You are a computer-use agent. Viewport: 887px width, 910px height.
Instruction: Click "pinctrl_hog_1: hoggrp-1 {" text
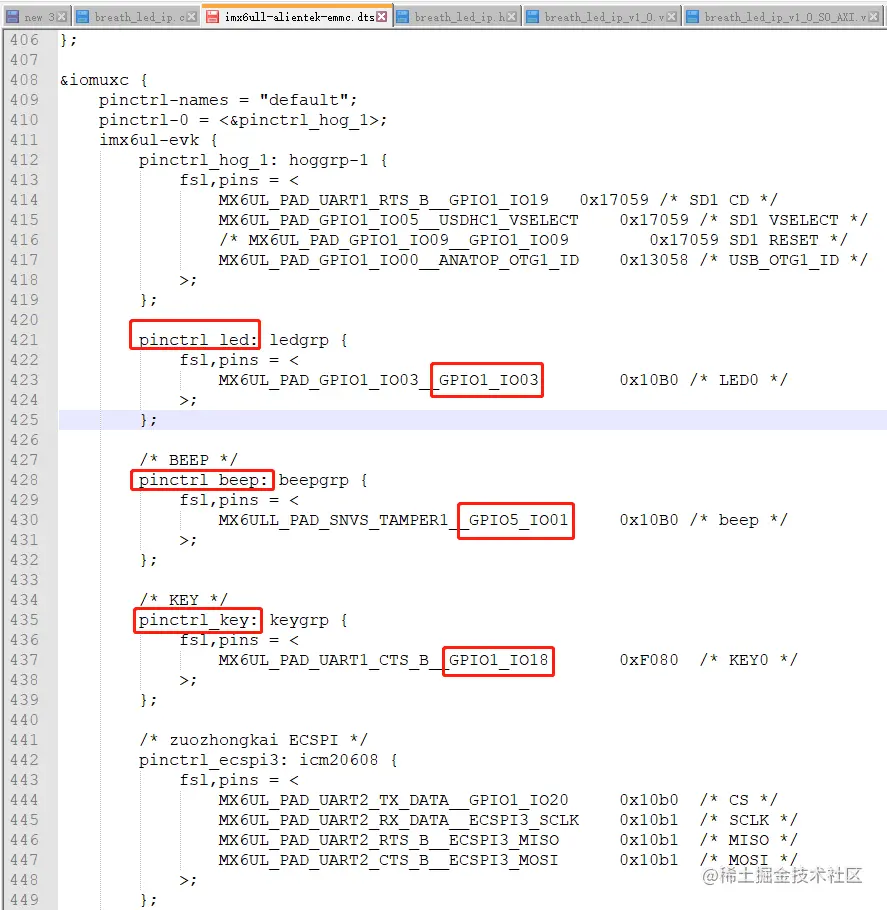click(263, 160)
